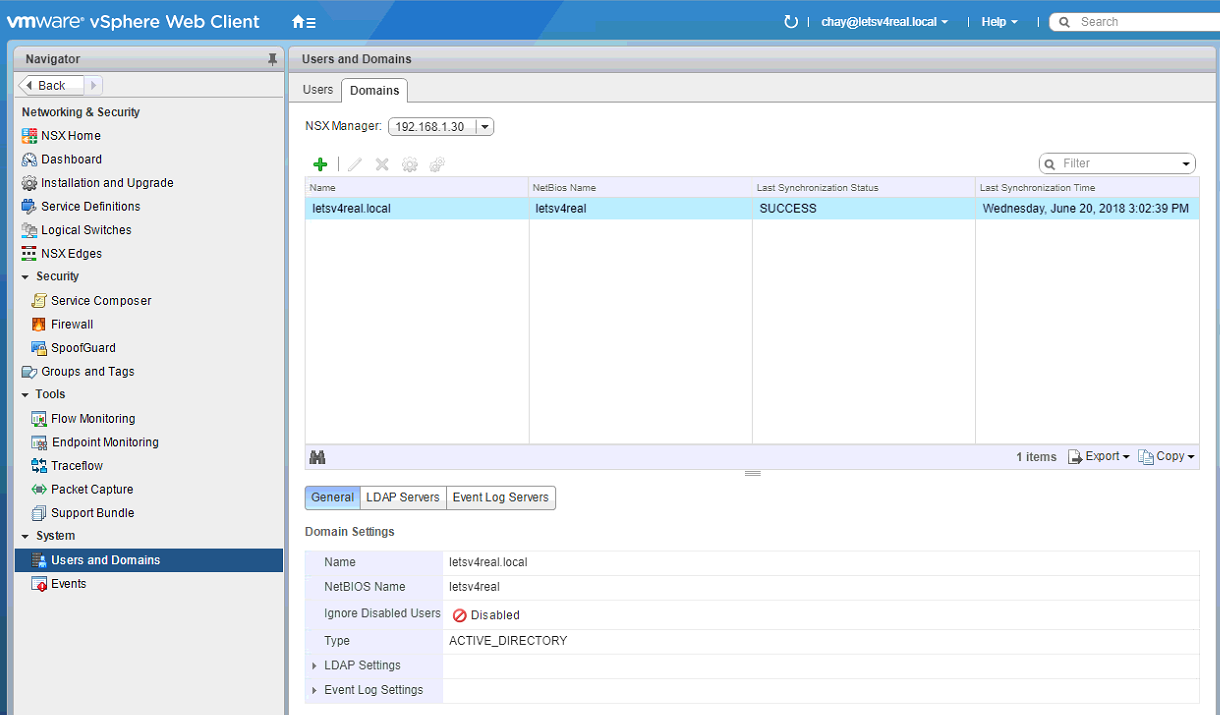This screenshot has height=715, width=1220.
Task: Collapse the Security section in navigator
Action: click(x=25, y=277)
